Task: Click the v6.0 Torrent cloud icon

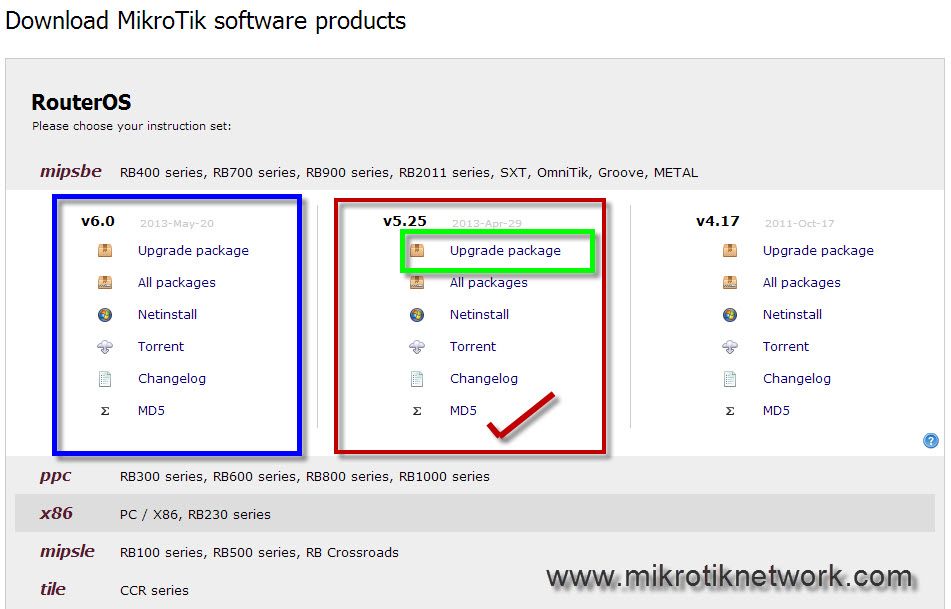Action: point(105,347)
